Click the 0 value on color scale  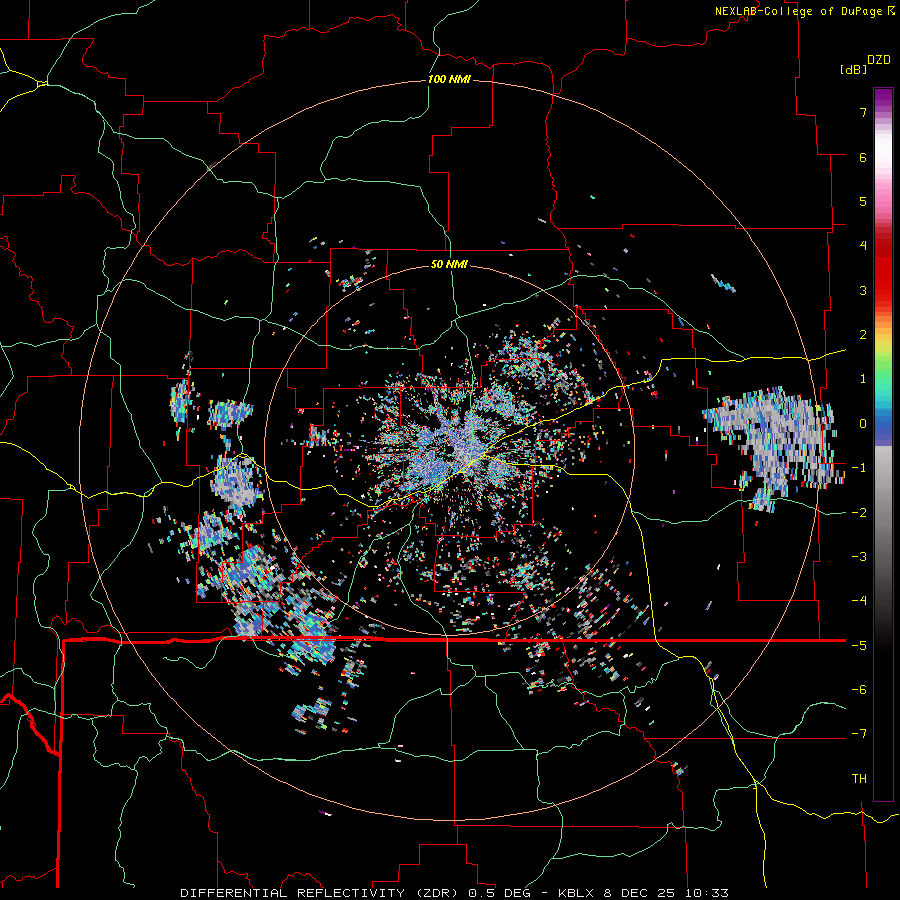863,424
